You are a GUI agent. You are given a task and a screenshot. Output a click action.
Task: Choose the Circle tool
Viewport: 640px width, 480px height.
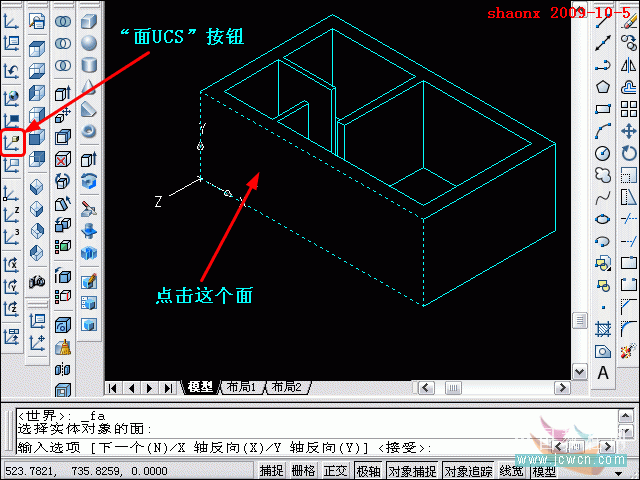click(603, 153)
